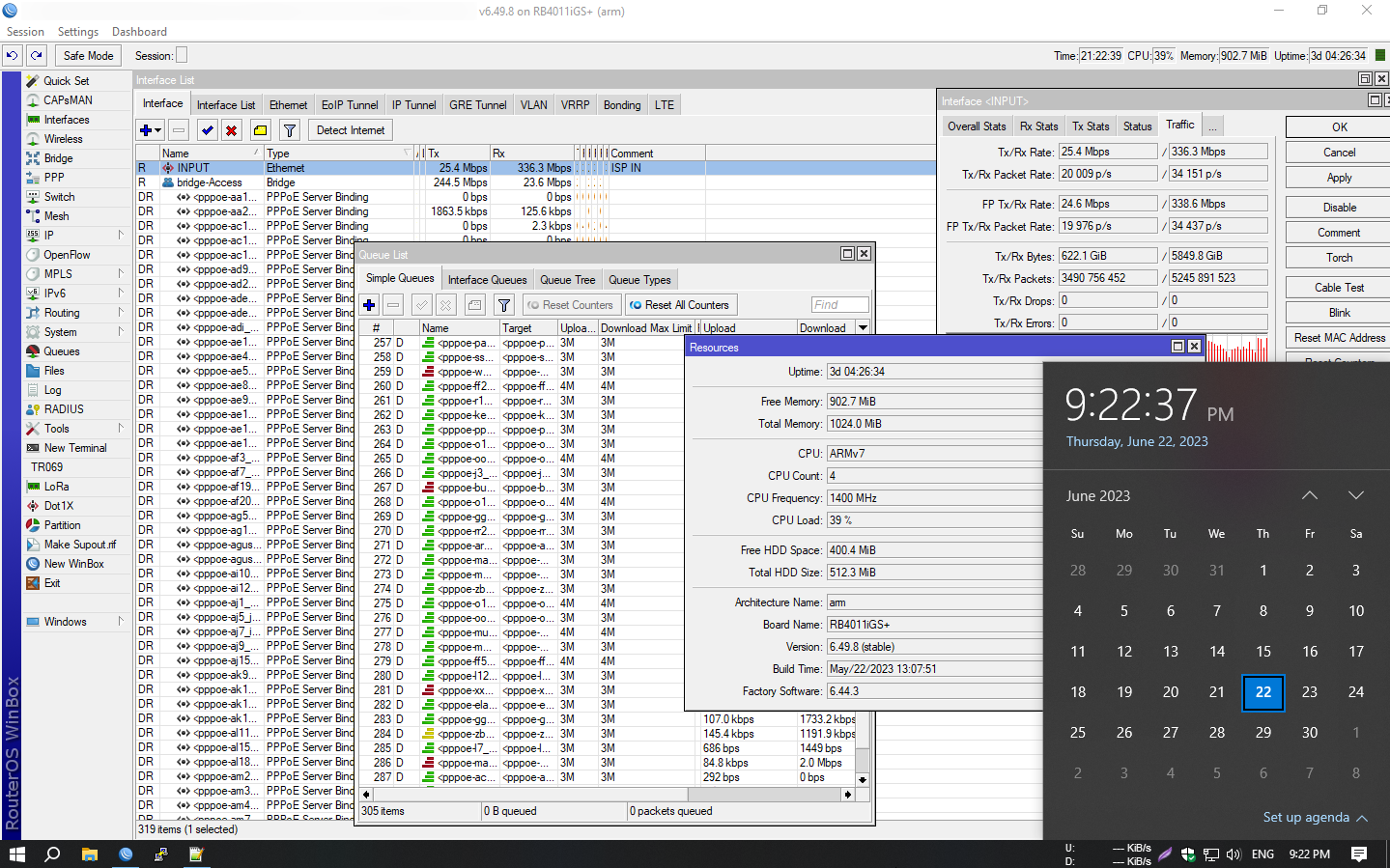The height and width of the screenshot is (868, 1390).
Task: Open Partition from the sidebar
Action: tap(62, 525)
